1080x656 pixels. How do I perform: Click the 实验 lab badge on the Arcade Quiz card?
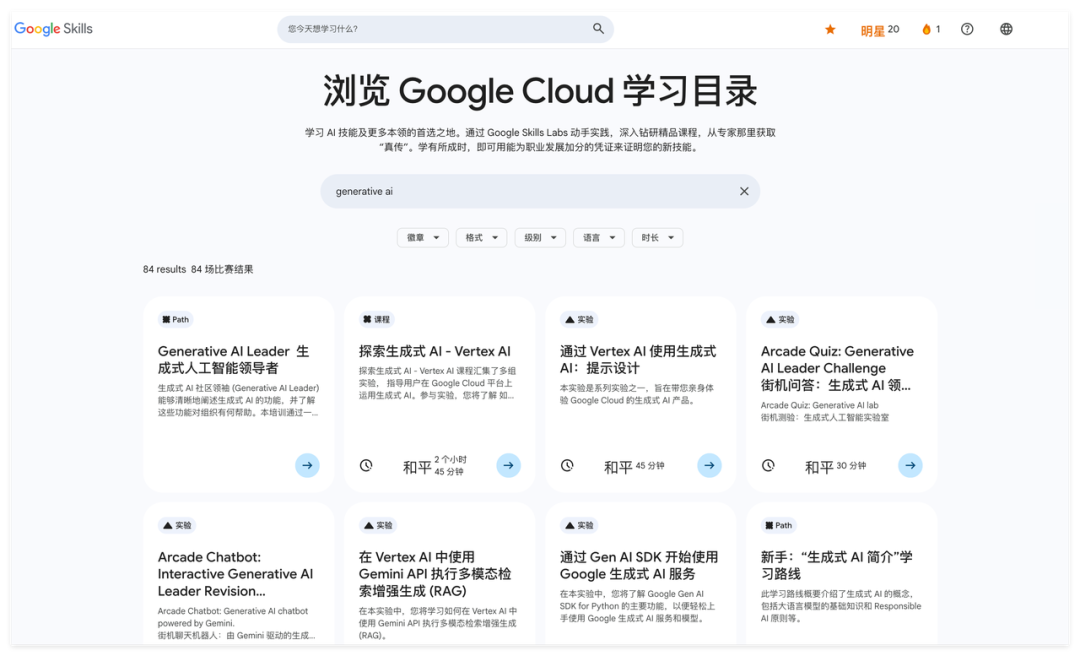click(x=779, y=319)
